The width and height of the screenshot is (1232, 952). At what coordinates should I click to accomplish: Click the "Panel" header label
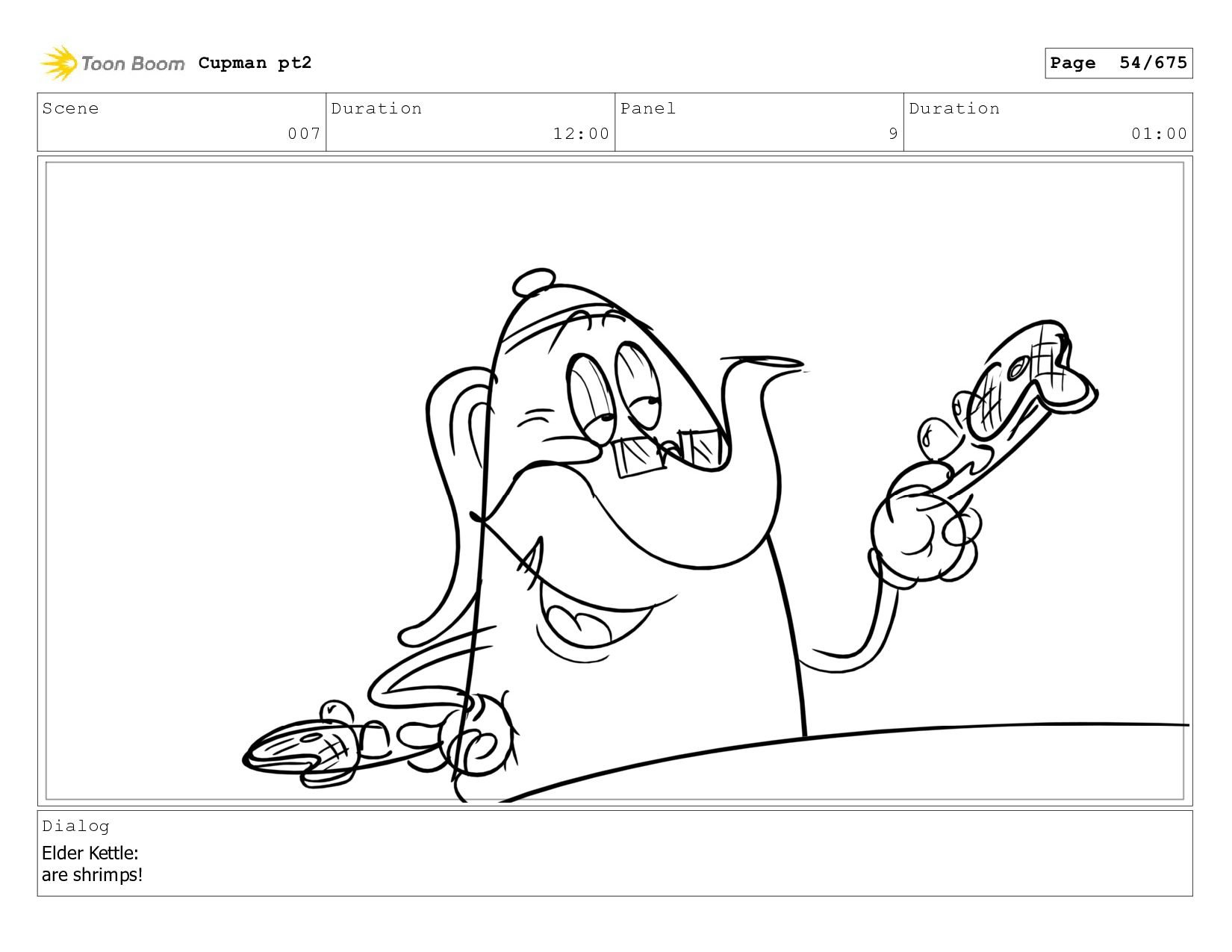coord(648,108)
